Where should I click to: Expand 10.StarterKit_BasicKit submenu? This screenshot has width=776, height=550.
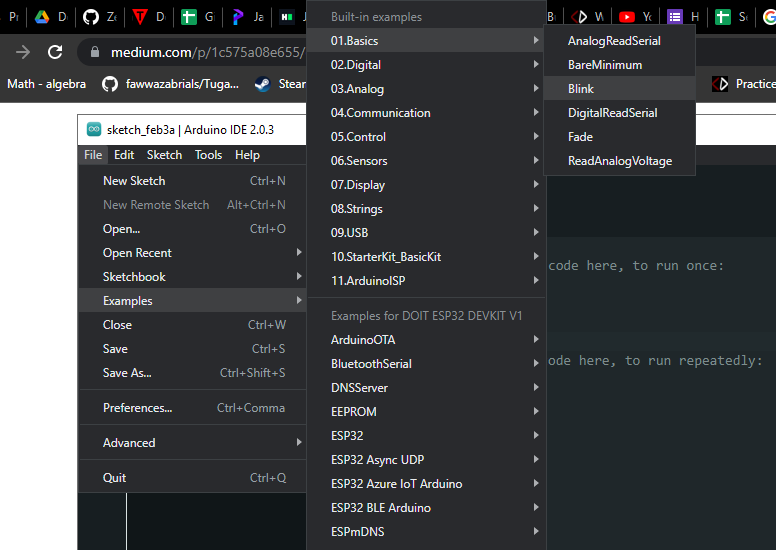[x=426, y=257]
